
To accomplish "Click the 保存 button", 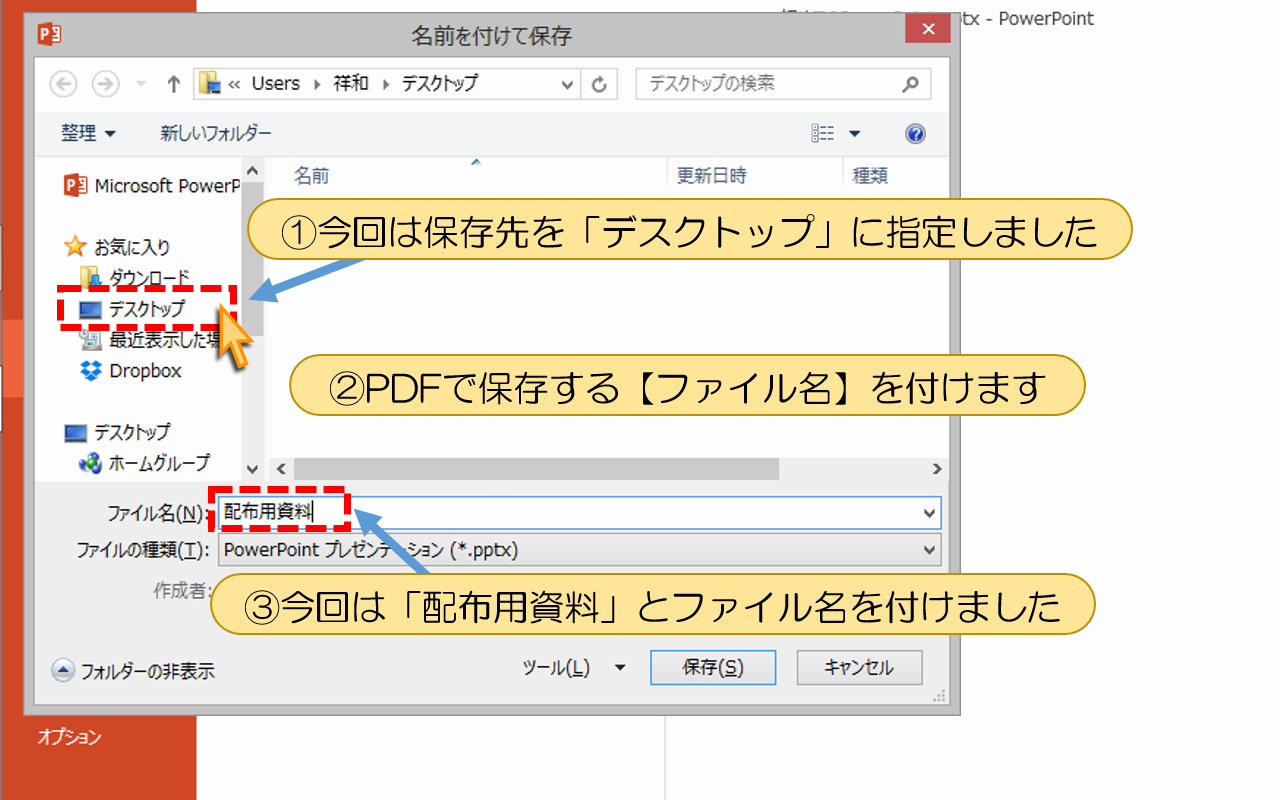I will [x=713, y=668].
